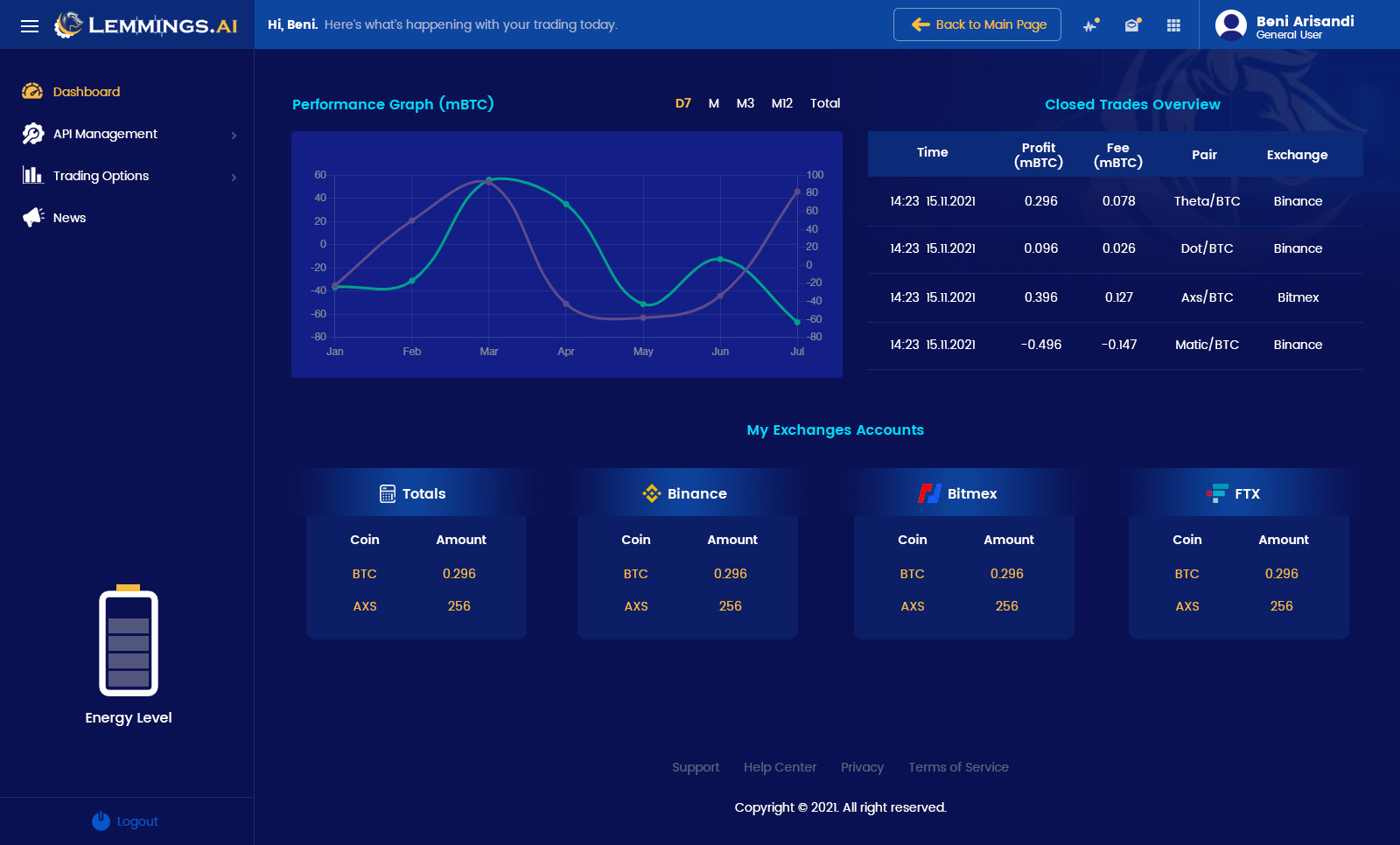The width and height of the screenshot is (1400, 845).
Task: Click the Mar green graph data point
Action: point(489,179)
